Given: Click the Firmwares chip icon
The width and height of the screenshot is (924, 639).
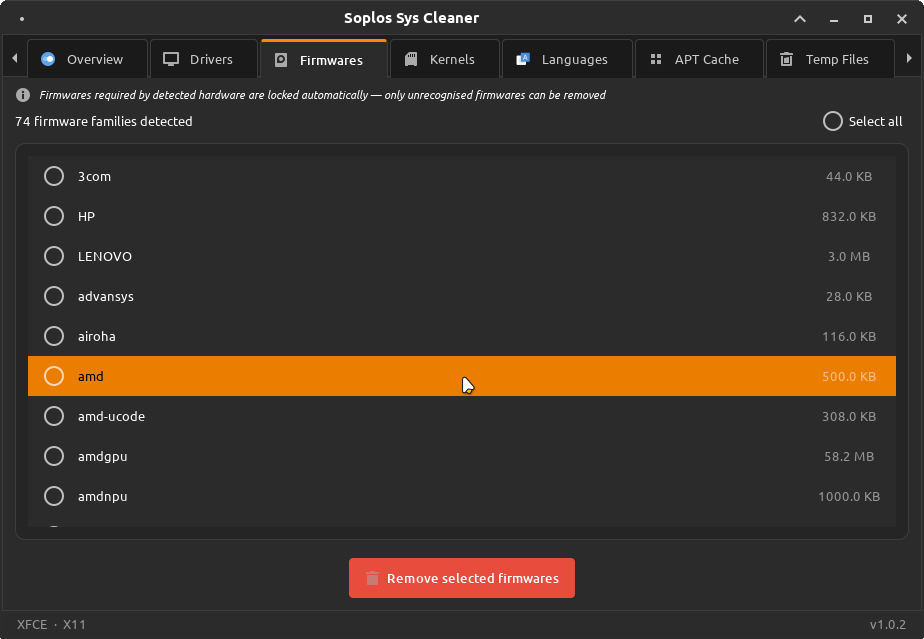Looking at the screenshot, I should (281, 60).
